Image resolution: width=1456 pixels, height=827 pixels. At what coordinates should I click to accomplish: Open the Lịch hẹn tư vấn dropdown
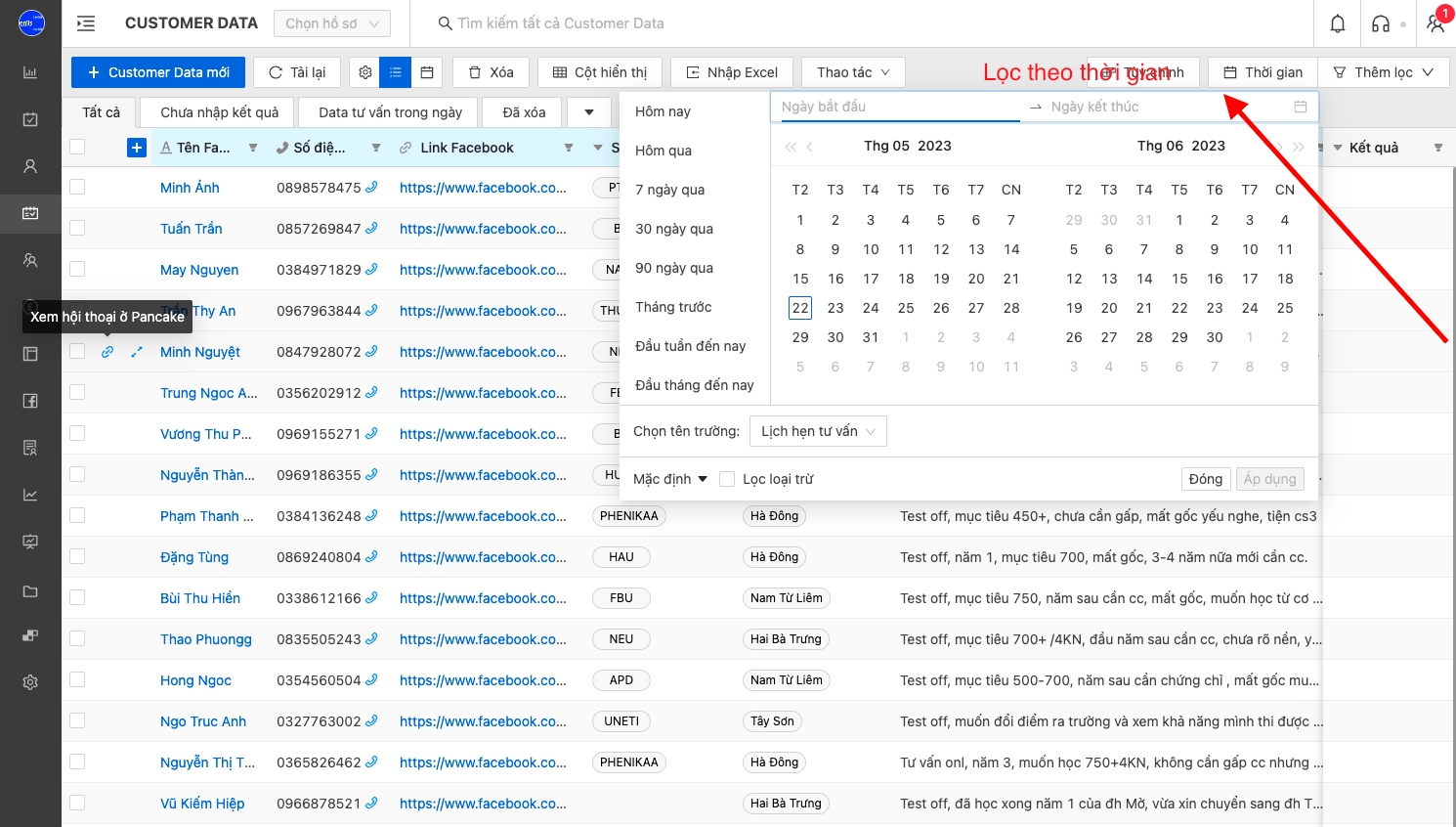click(x=818, y=431)
